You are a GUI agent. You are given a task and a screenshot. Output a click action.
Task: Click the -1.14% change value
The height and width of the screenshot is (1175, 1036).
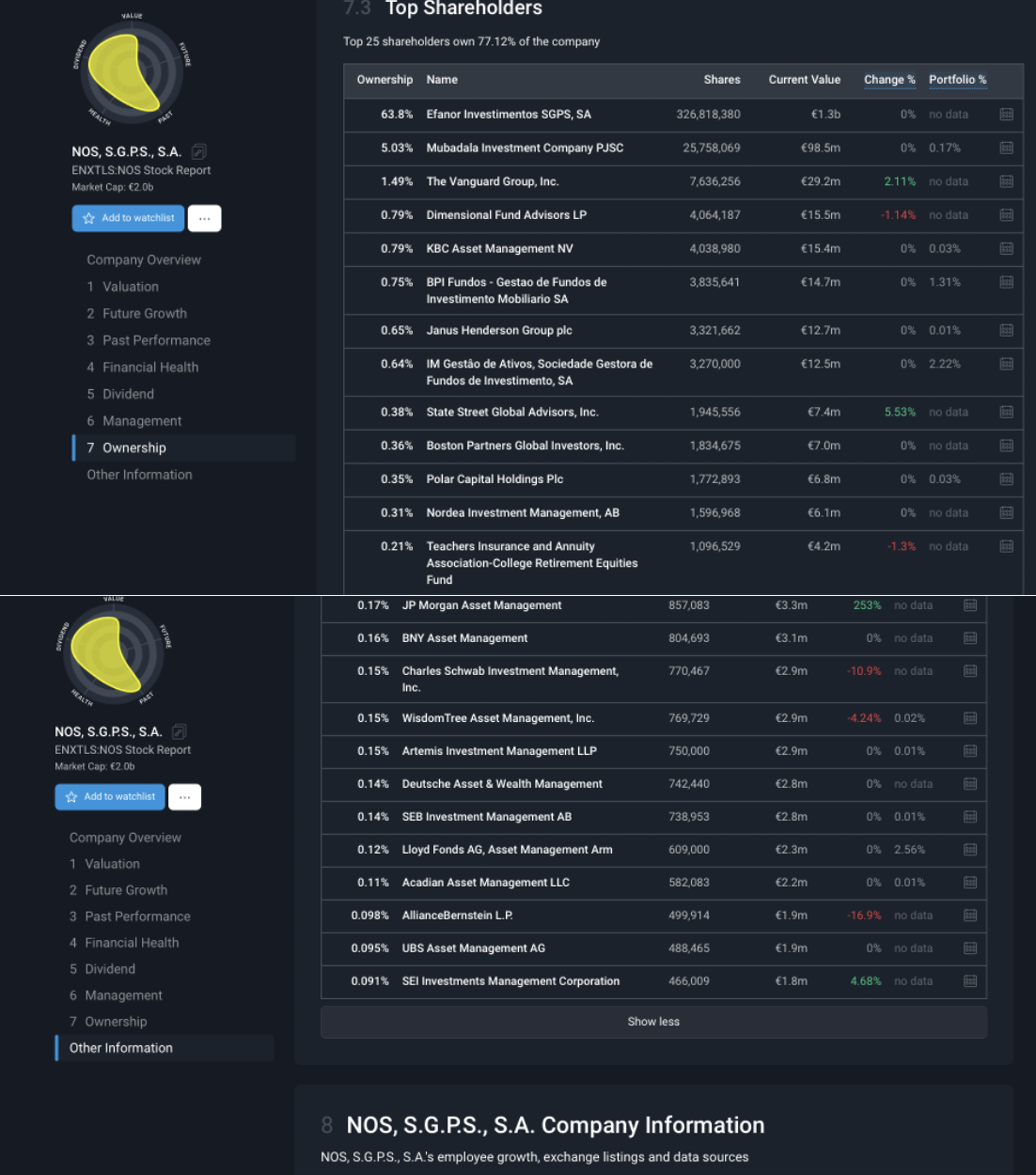898,215
